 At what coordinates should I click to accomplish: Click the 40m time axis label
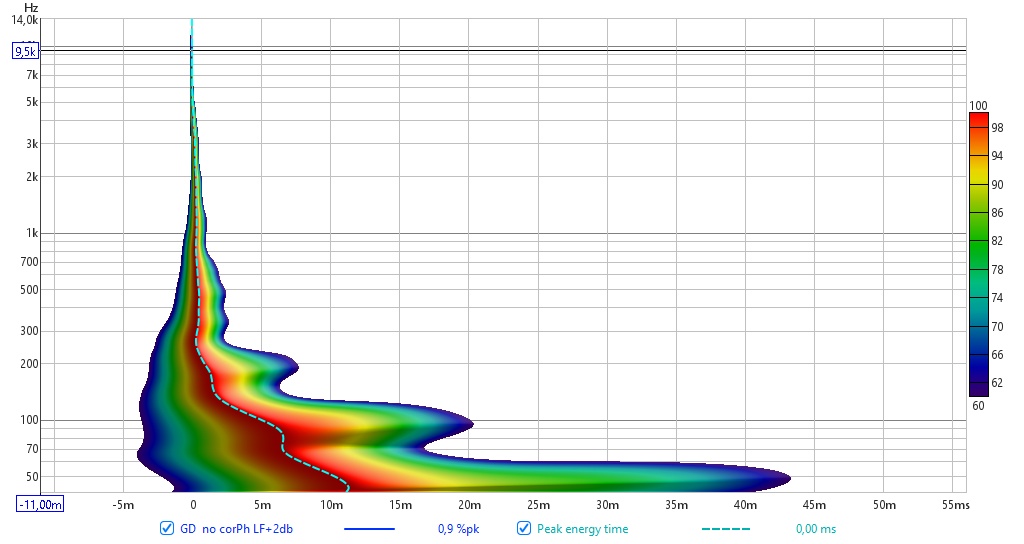pos(745,505)
